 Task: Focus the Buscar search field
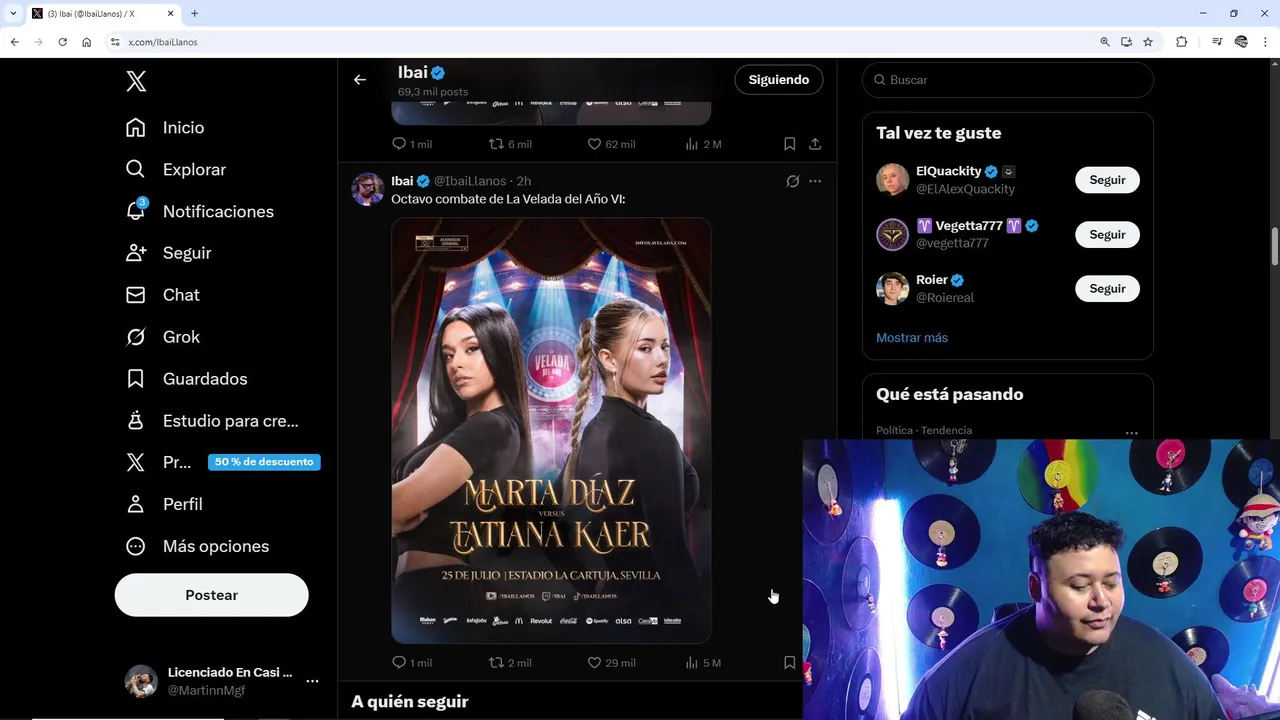tap(1008, 80)
